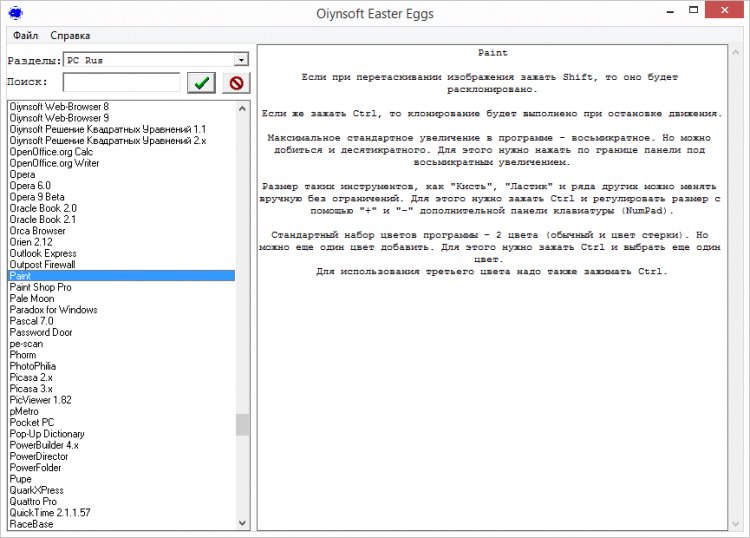The image size is (750, 538).
Task: Expand the Разделы dropdown arrow
Action: [x=241, y=60]
